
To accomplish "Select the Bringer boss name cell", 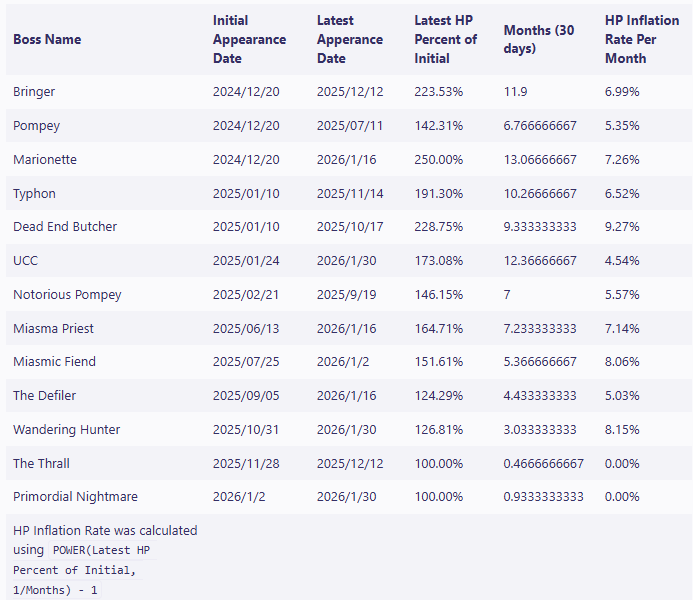I will (34, 92).
